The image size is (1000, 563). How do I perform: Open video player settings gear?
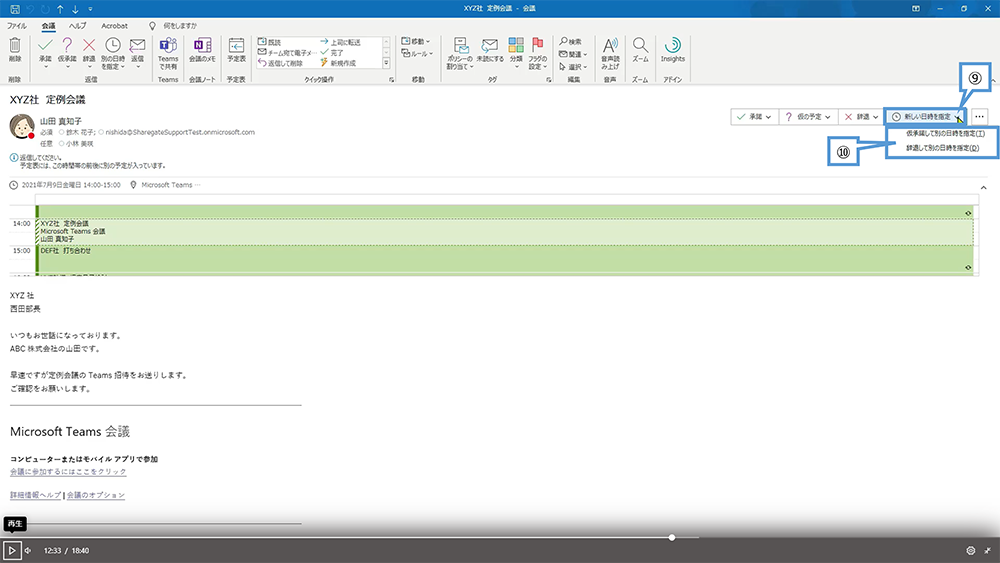(x=971, y=550)
